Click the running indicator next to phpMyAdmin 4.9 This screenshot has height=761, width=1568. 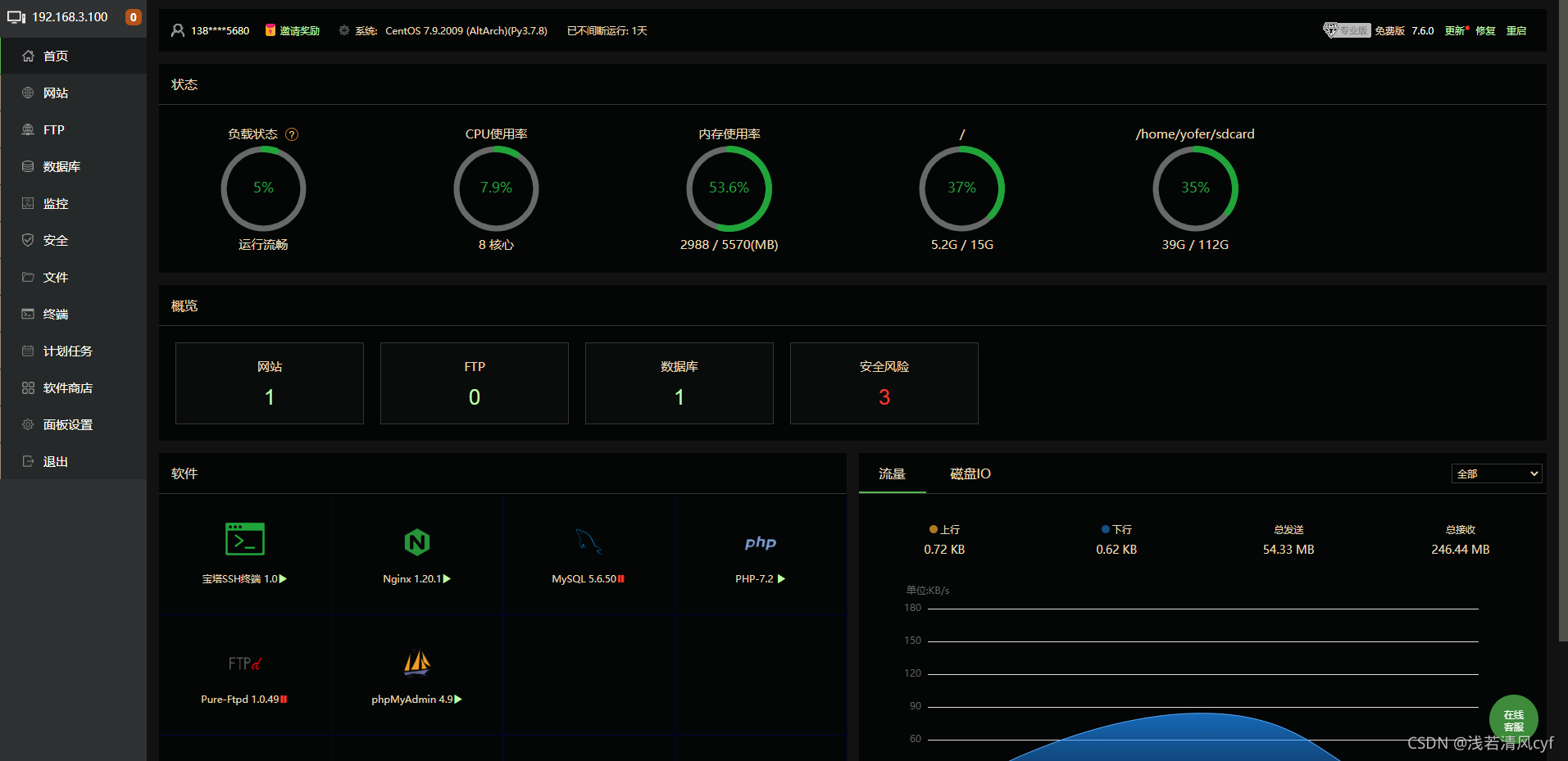pos(458,700)
